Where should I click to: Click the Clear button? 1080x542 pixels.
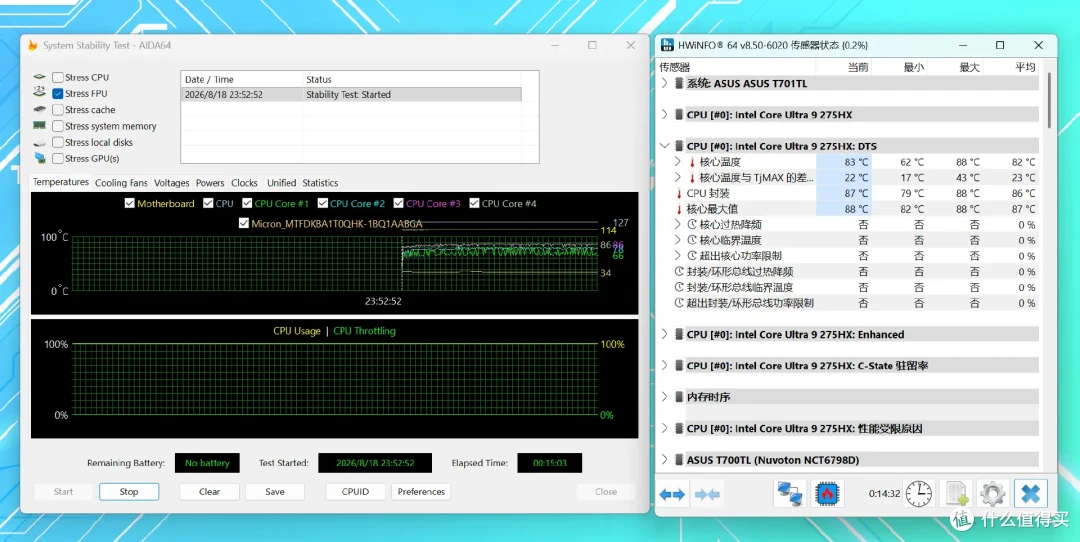(x=209, y=492)
